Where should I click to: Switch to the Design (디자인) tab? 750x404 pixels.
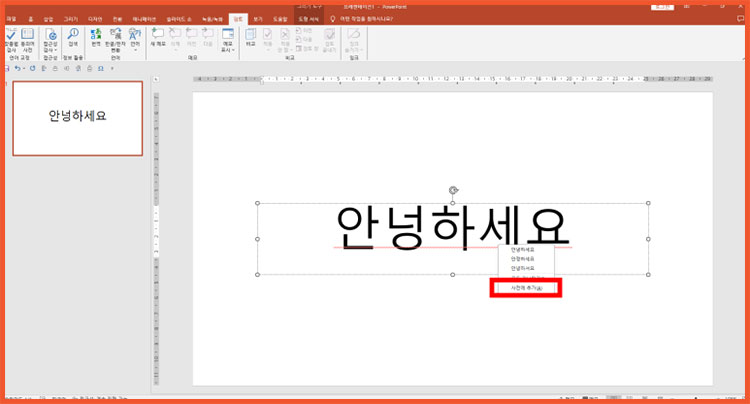pyautogui.click(x=95, y=19)
